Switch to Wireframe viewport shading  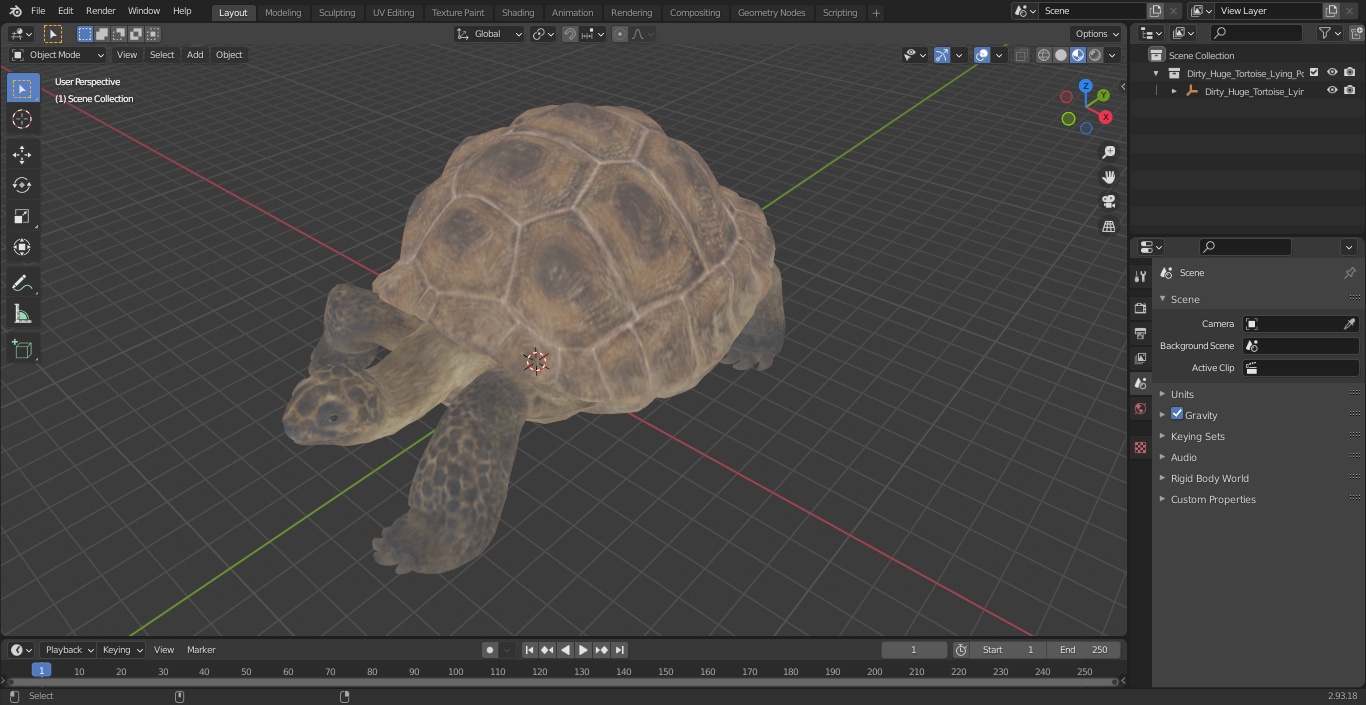click(x=1043, y=55)
